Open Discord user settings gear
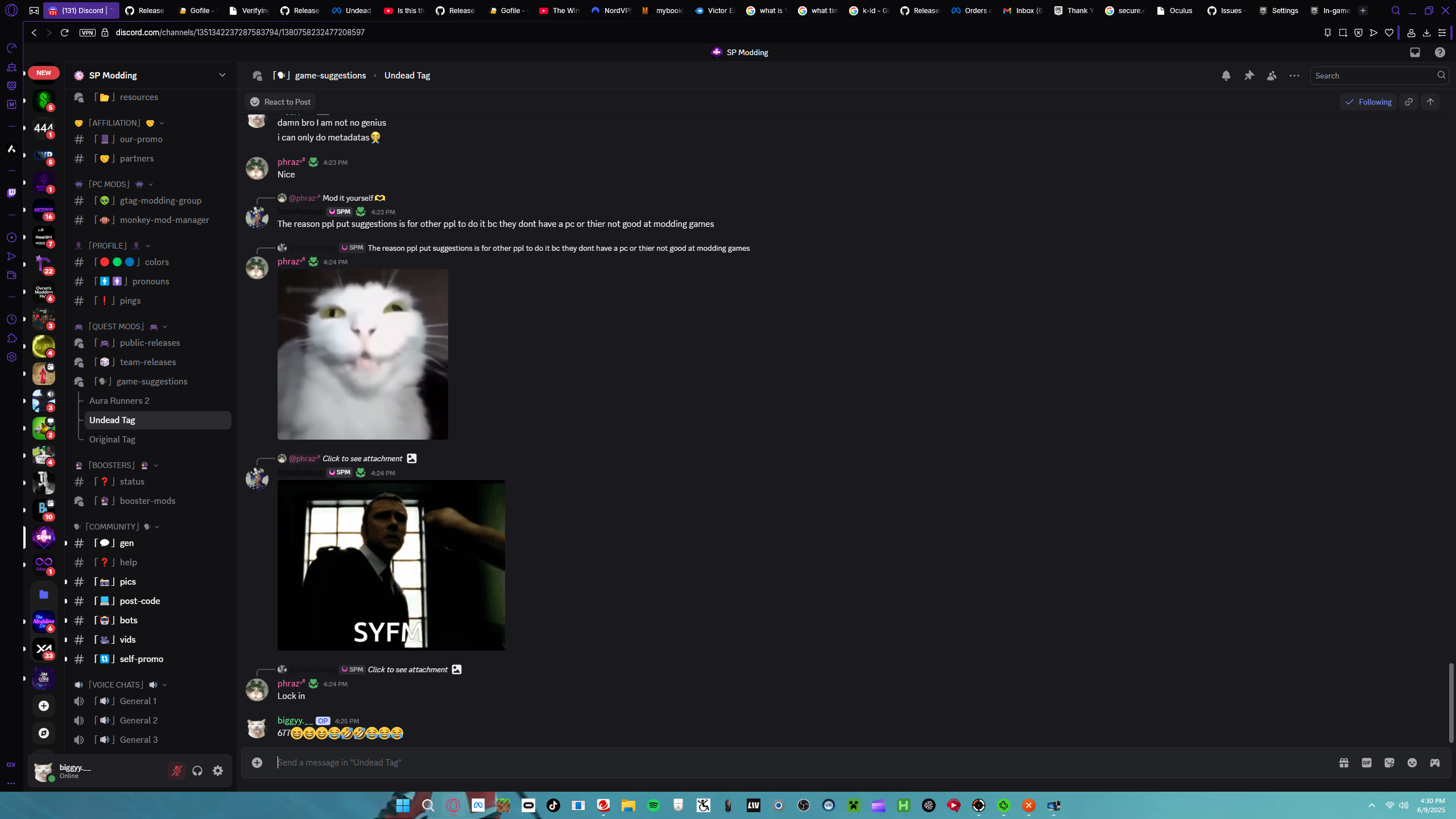This screenshot has height=819, width=1456. click(218, 771)
